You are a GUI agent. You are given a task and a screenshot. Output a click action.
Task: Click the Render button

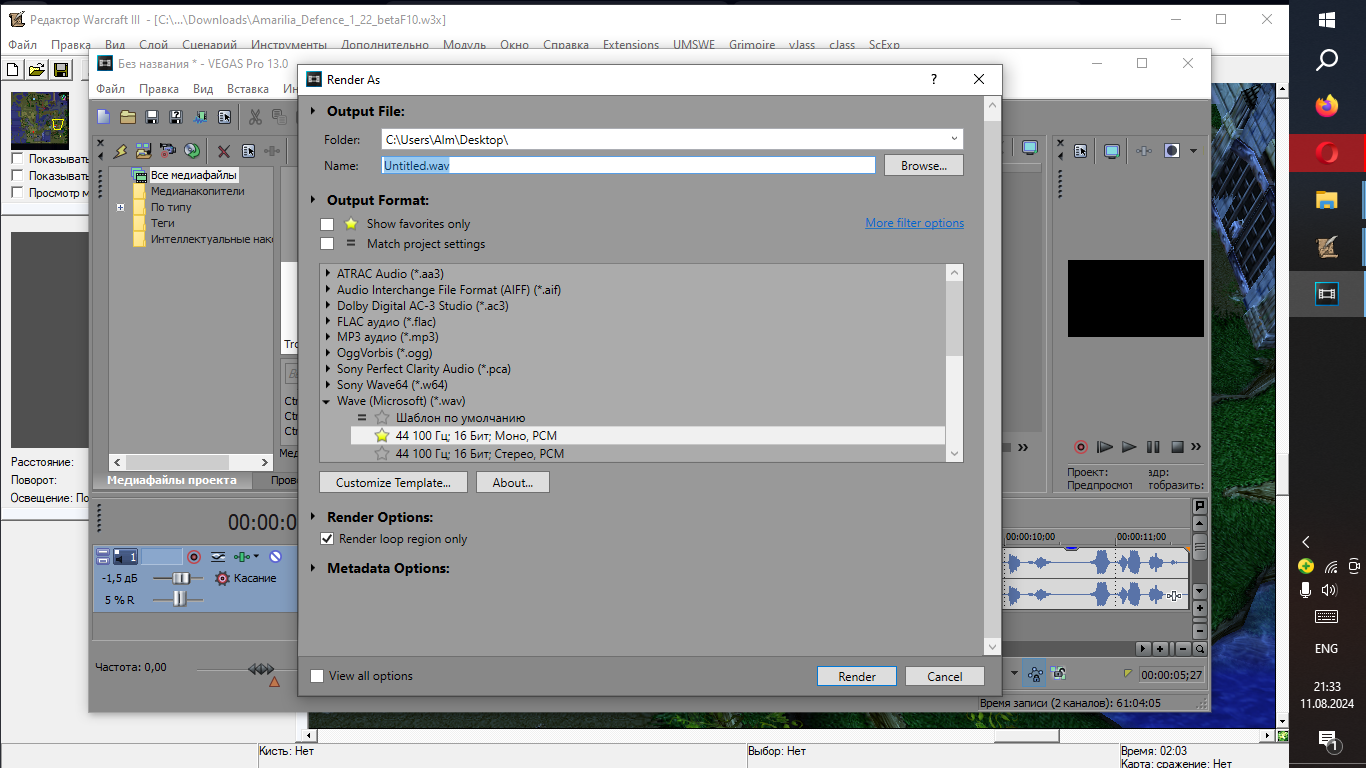[x=857, y=676]
